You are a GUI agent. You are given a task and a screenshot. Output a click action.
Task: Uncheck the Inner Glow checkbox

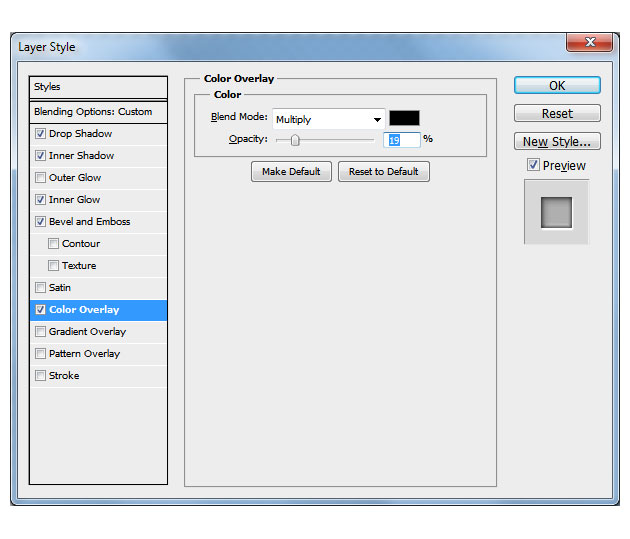point(40,200)
